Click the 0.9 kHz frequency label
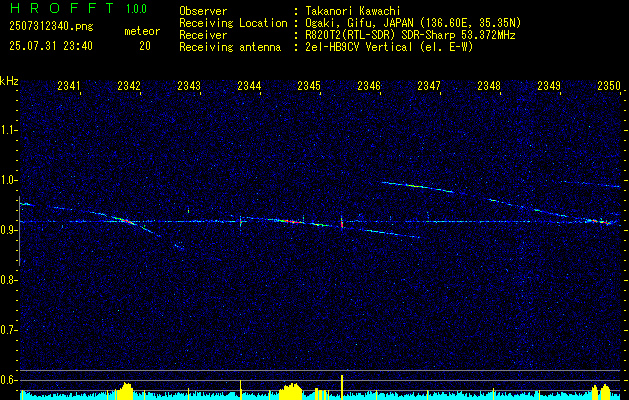The width and height of the screenshot is (629, 400). (9, 230)
